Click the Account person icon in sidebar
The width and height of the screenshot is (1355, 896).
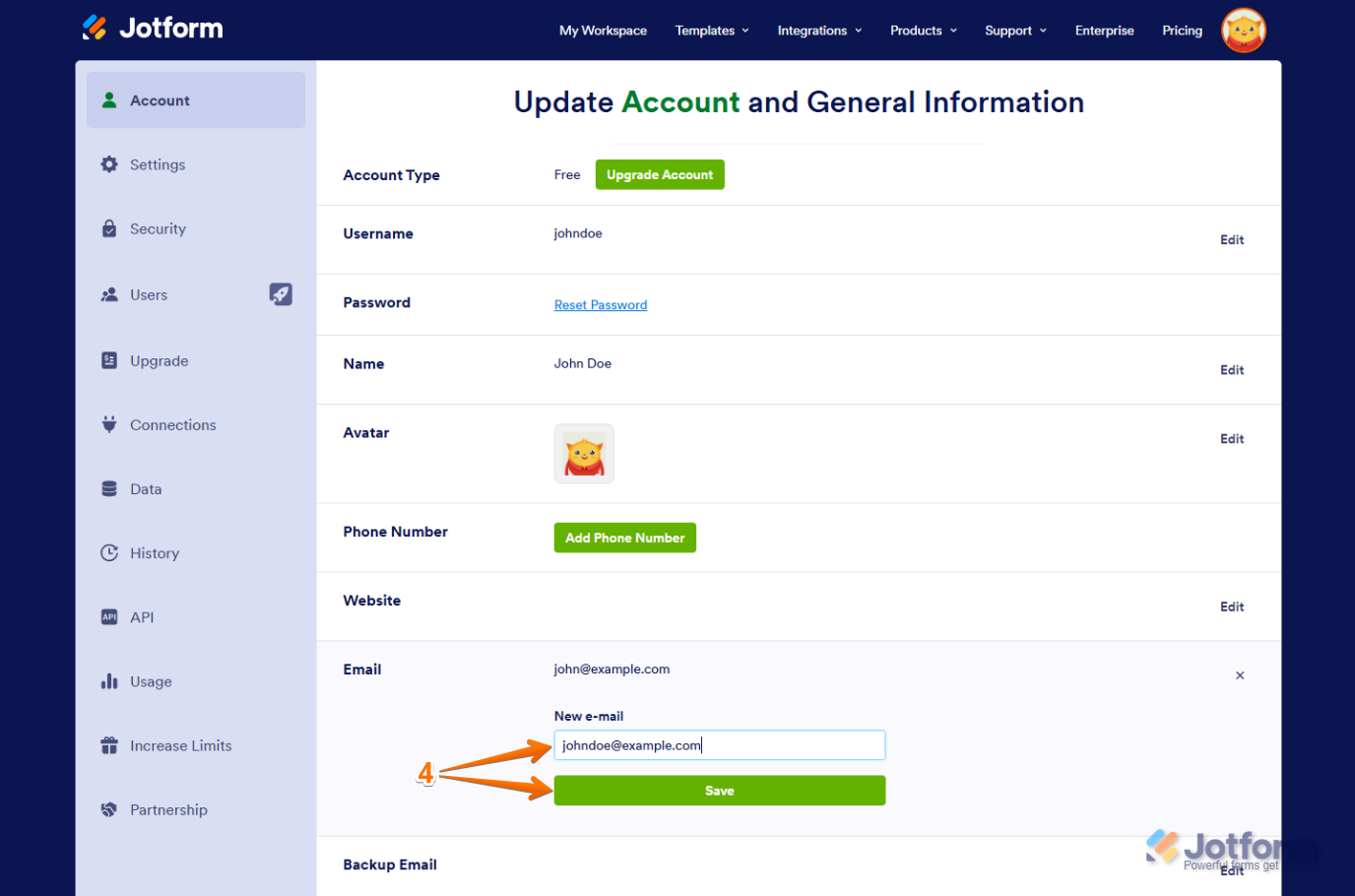coord(109,100)
